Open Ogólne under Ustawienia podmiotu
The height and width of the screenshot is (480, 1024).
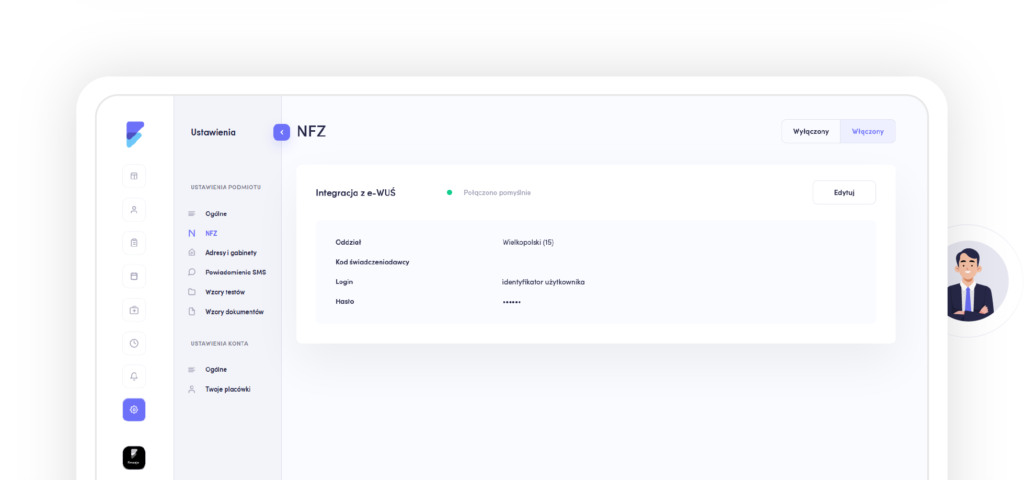(208, 214)
